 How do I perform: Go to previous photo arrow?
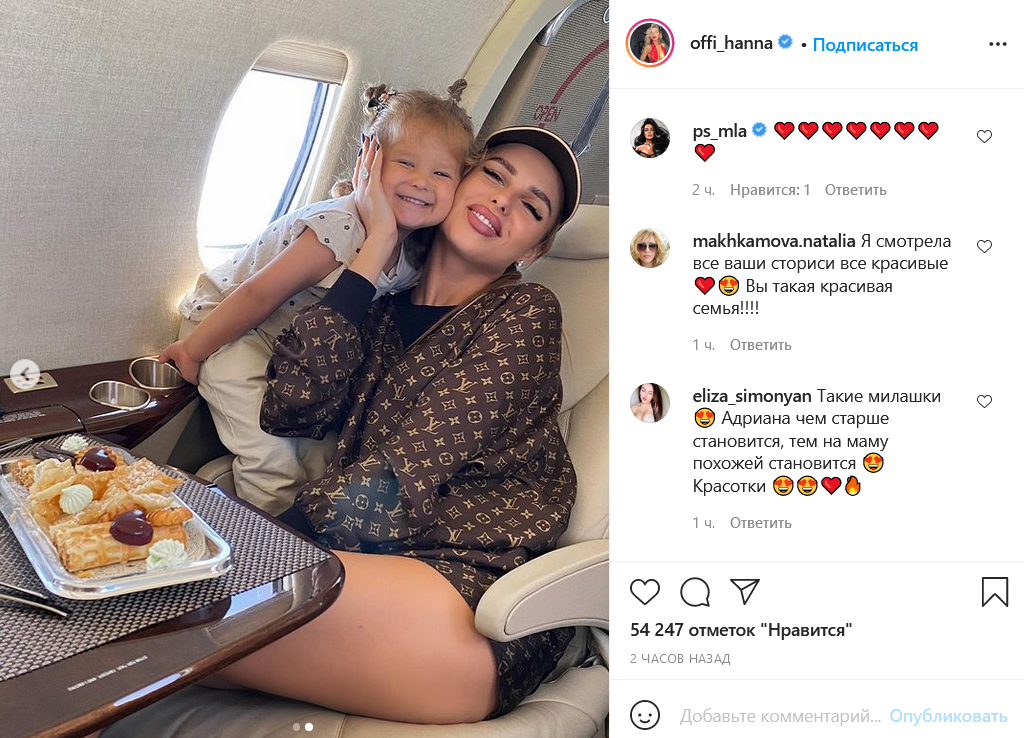[x=25, y=374]
